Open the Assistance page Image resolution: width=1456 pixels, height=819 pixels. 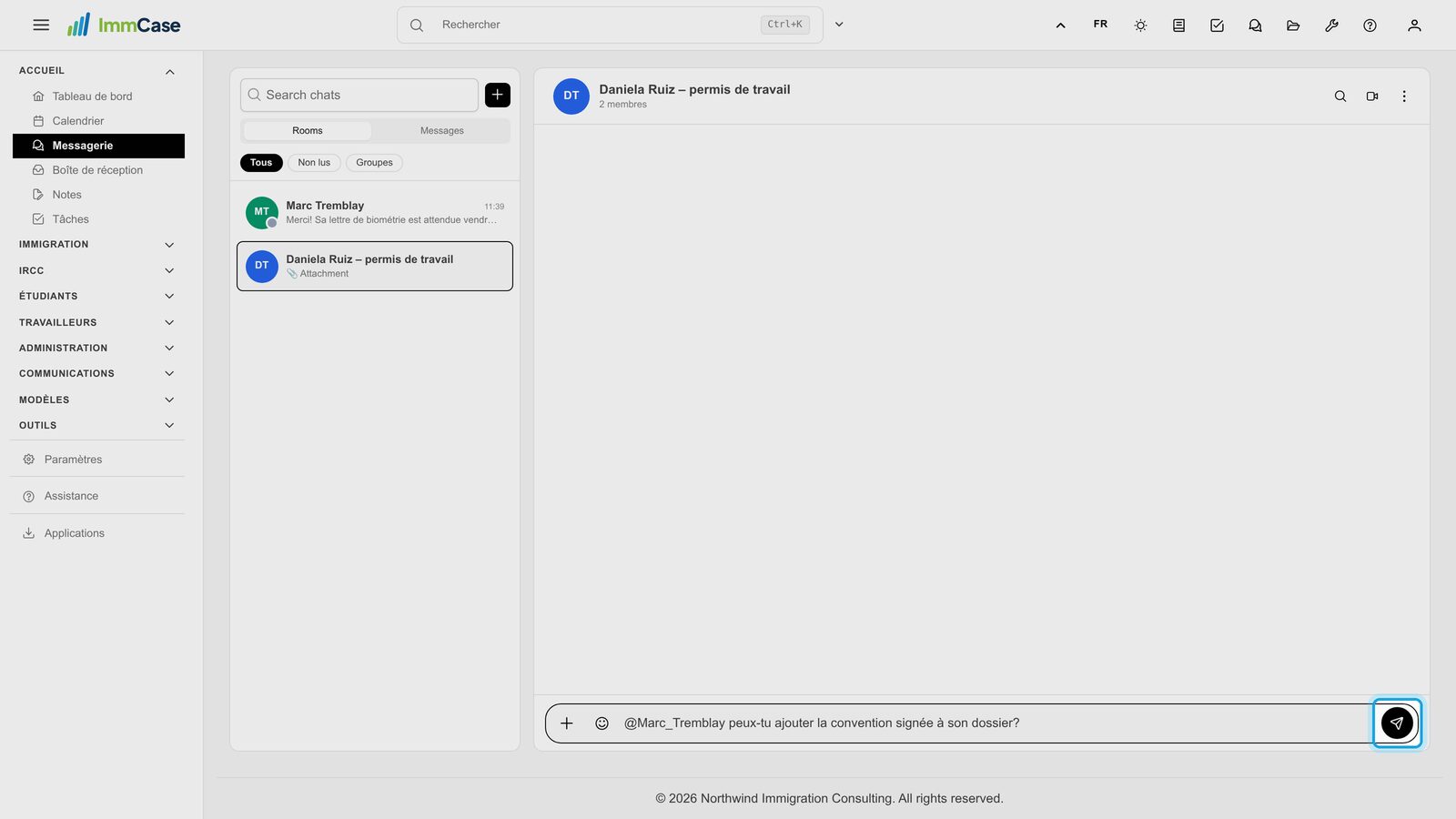97,496
